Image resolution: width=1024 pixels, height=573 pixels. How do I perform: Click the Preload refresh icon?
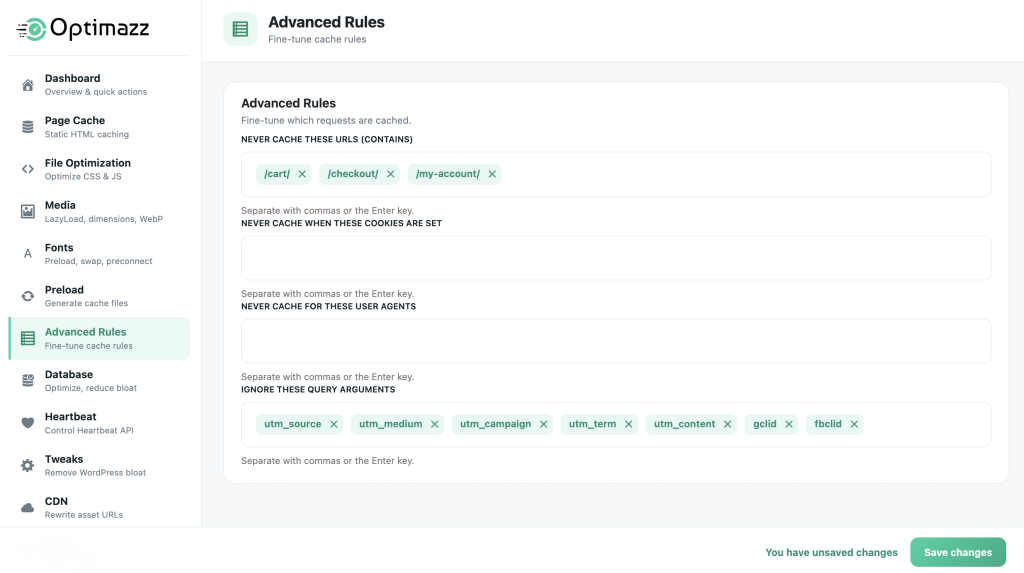pyautogui.click(x=27, y=296)
